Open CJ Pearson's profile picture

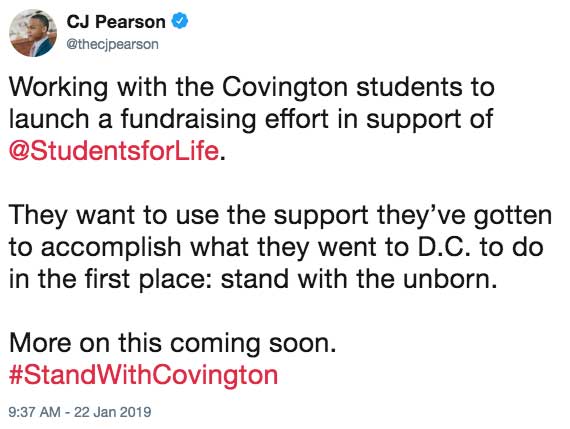[33, 33]
